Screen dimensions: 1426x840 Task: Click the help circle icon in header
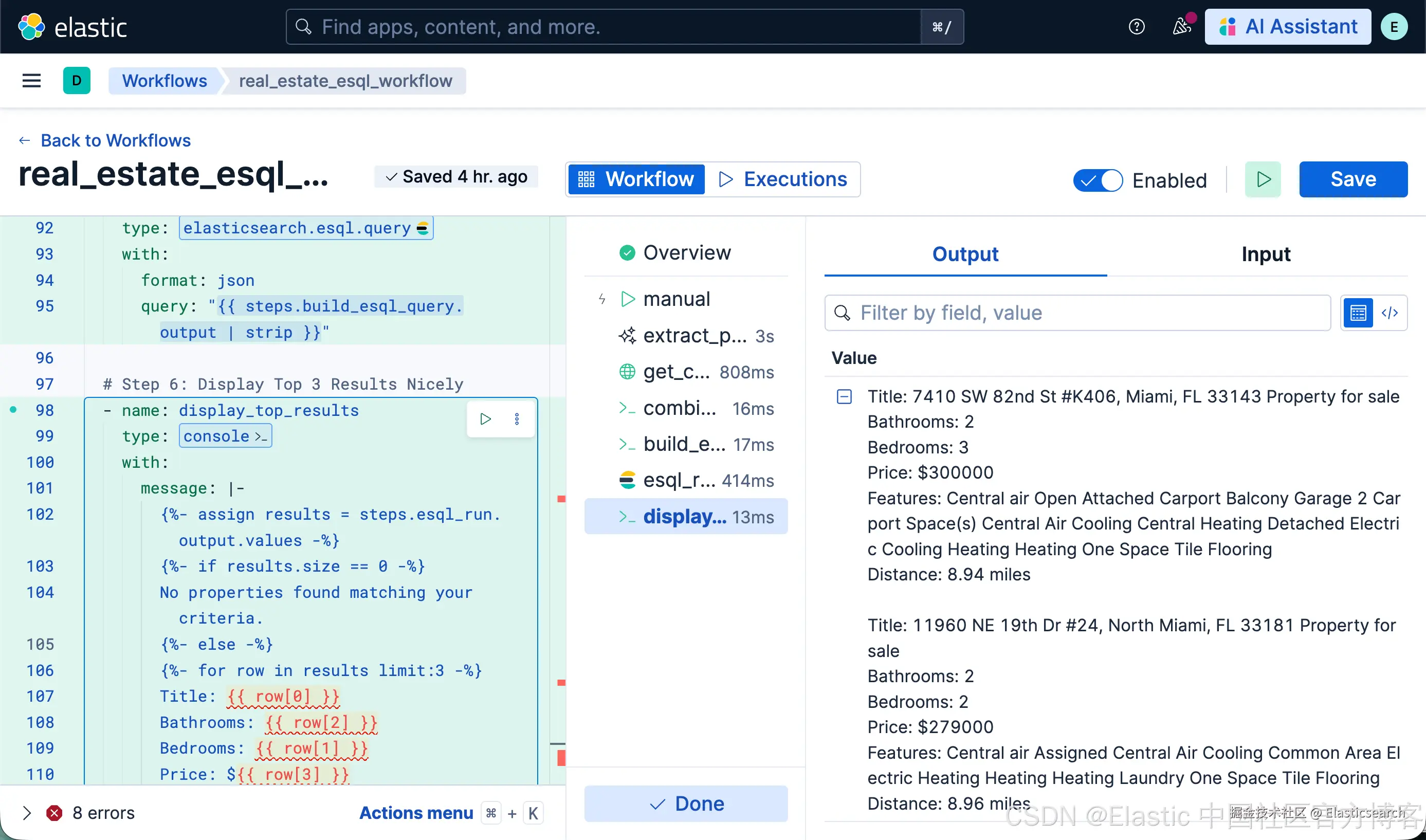[x=1136, y=27]
